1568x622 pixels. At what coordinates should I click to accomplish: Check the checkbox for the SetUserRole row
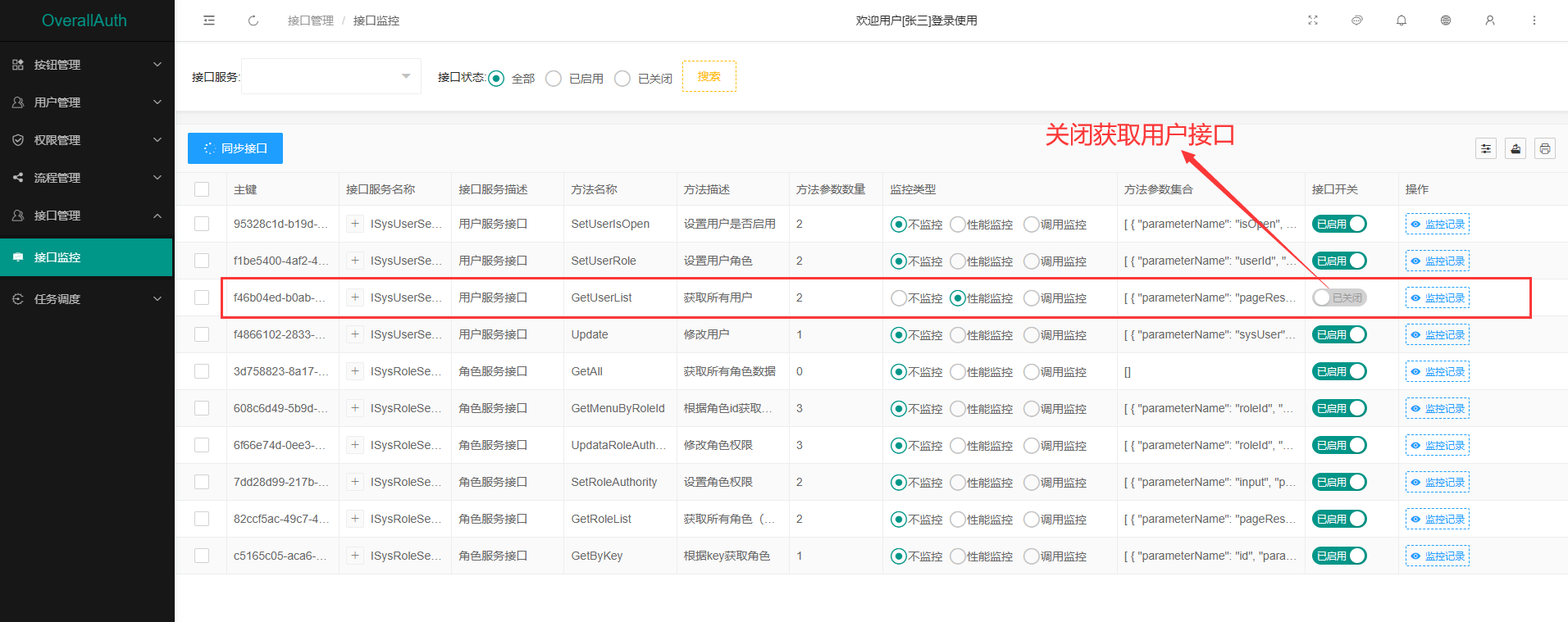[202, 261]
